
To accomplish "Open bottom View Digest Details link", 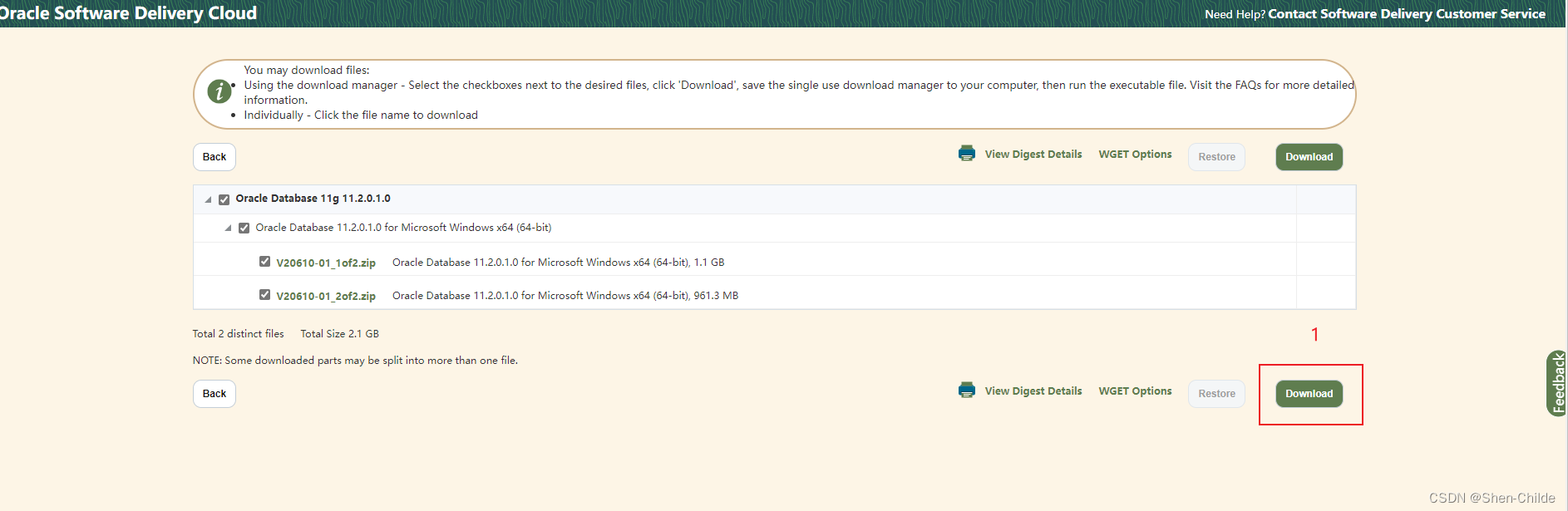I will point(1033,391).
